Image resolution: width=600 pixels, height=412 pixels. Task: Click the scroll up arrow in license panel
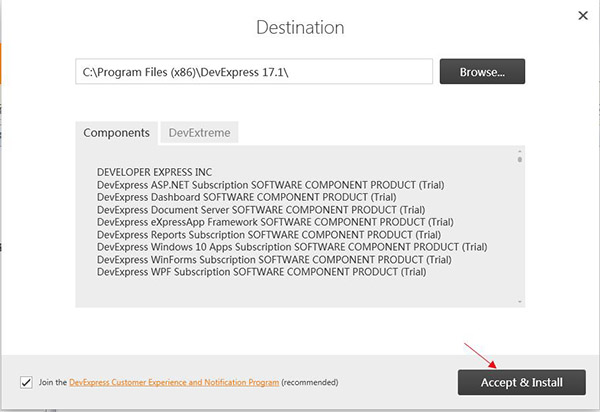tap(519, 151)
